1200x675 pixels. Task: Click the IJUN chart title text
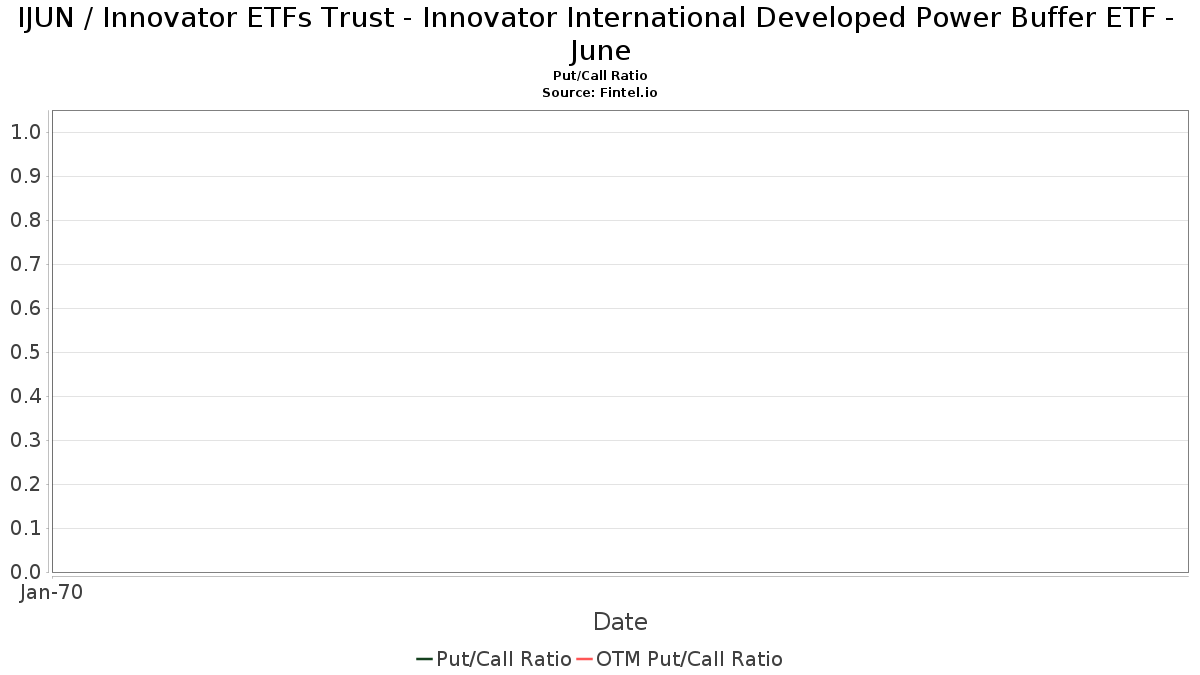click(600, 33)
